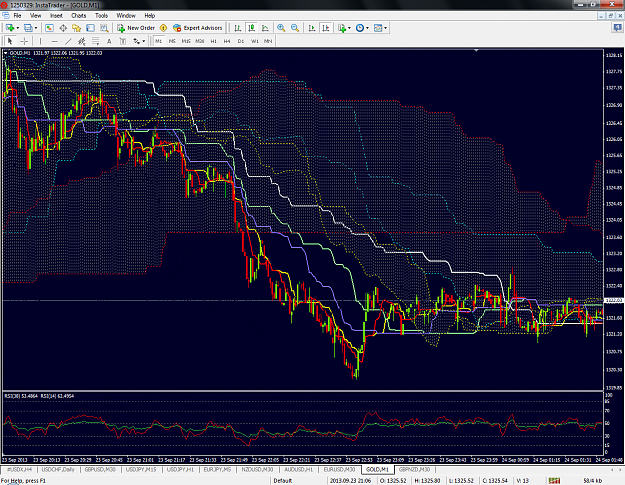625x485 pixels.
Task: Select the text 'A' tool
Action: coord(109,41)
